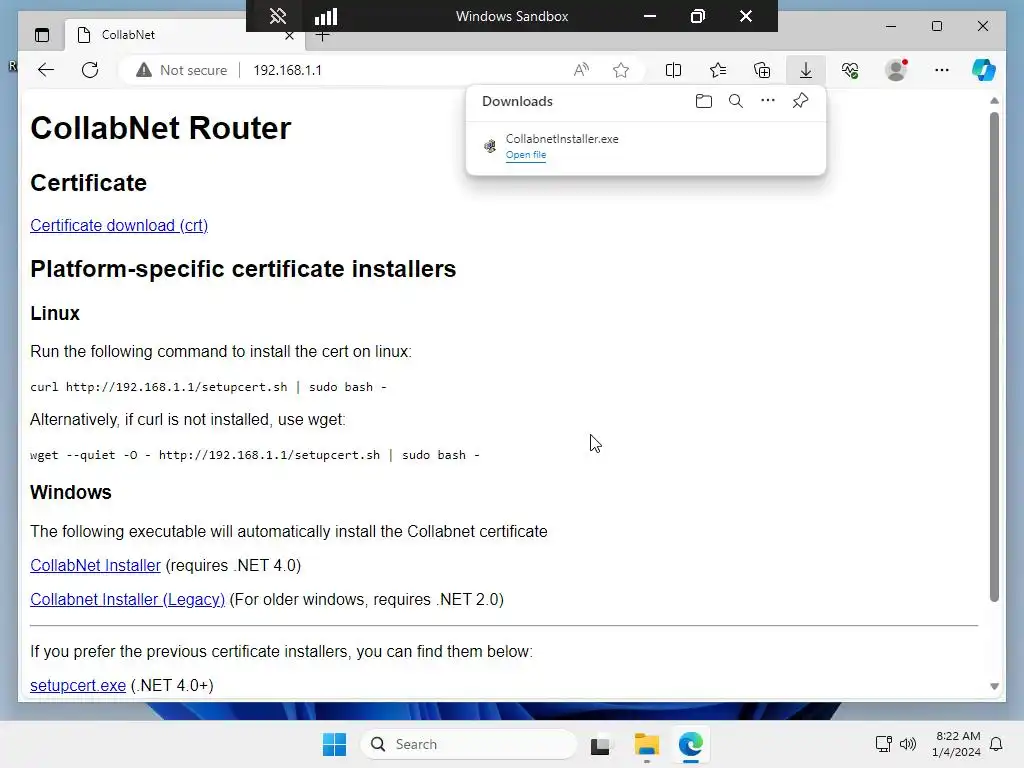1024x768 pixels.
Task: Toggle the Downloads toolbar button
Action: click(x=806, y=70)
